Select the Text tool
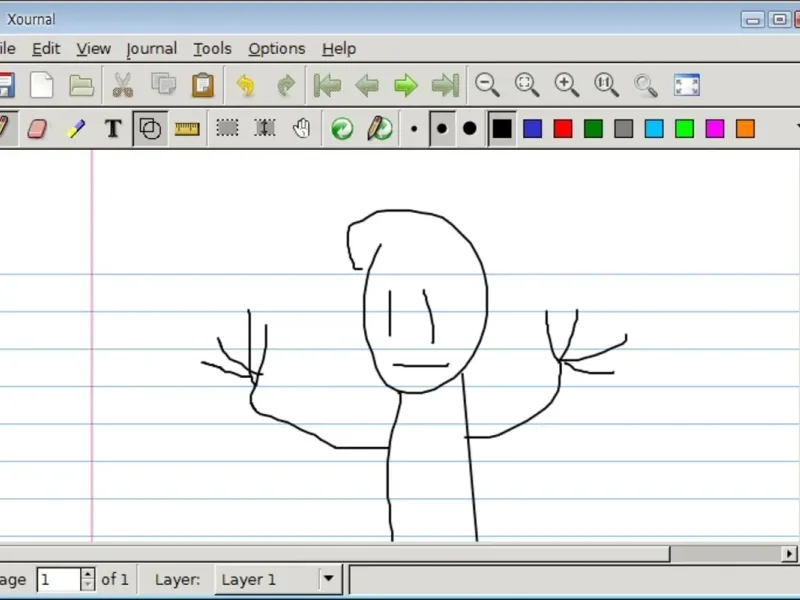Viewport: 800px width, 600px height. pyautogui.click(x=113, y=129)
